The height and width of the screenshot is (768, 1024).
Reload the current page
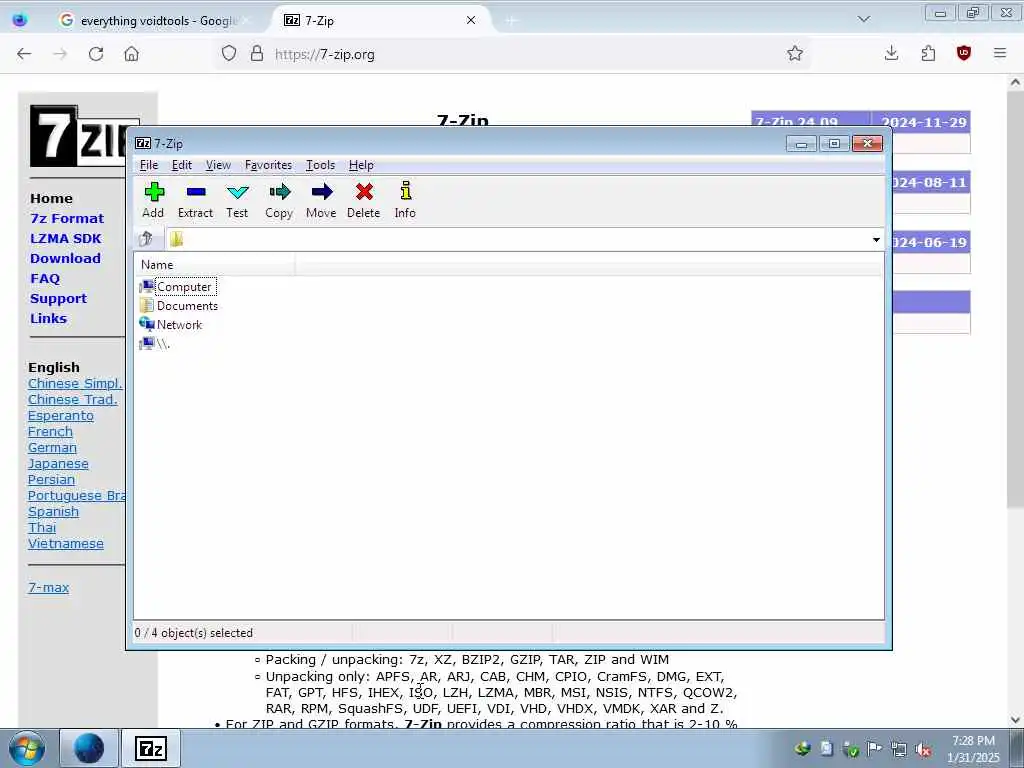[x=96, y=54]
